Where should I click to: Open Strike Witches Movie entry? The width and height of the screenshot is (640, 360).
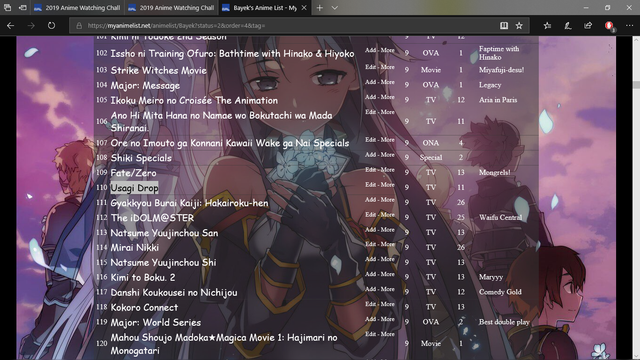point(158,71)
